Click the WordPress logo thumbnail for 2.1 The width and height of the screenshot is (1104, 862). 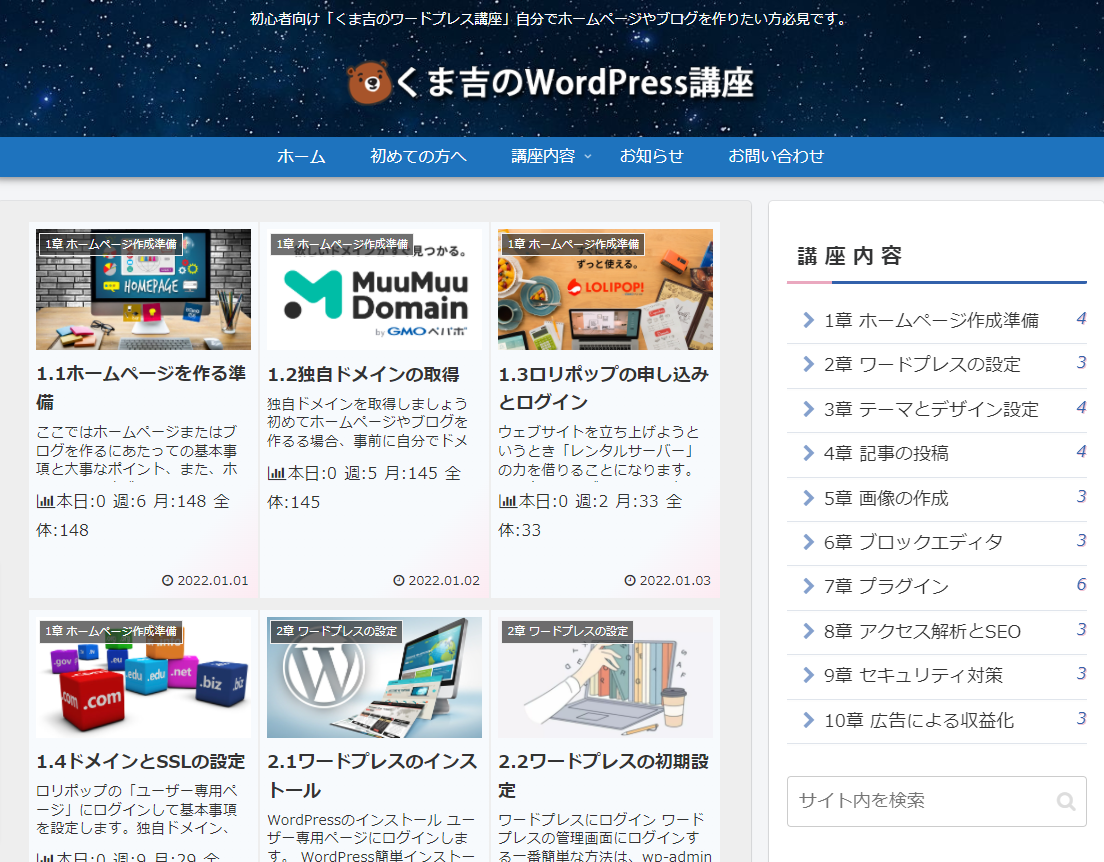(x=374, y=677)
